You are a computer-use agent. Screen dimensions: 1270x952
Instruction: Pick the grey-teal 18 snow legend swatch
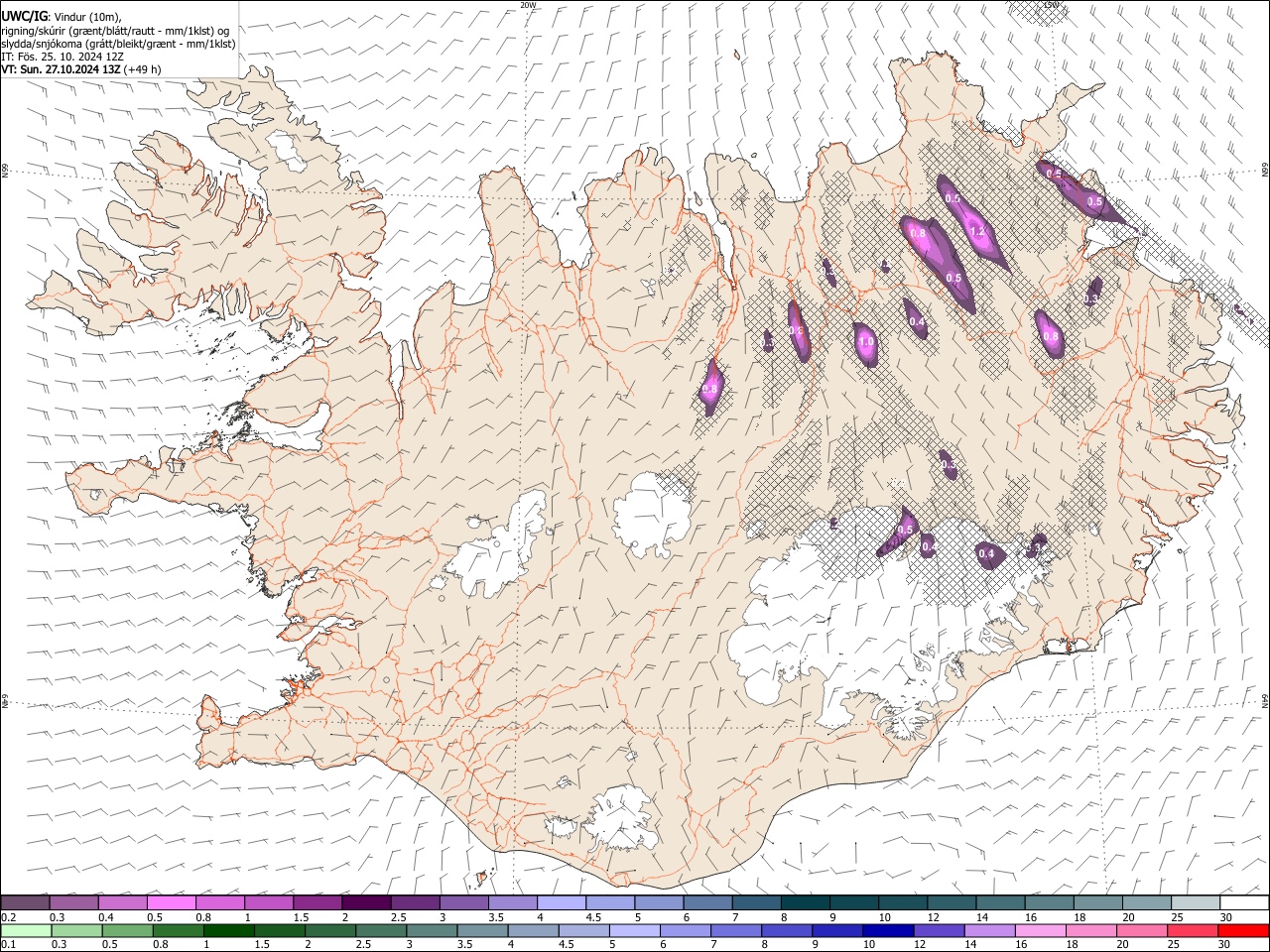pos(1097,903)
